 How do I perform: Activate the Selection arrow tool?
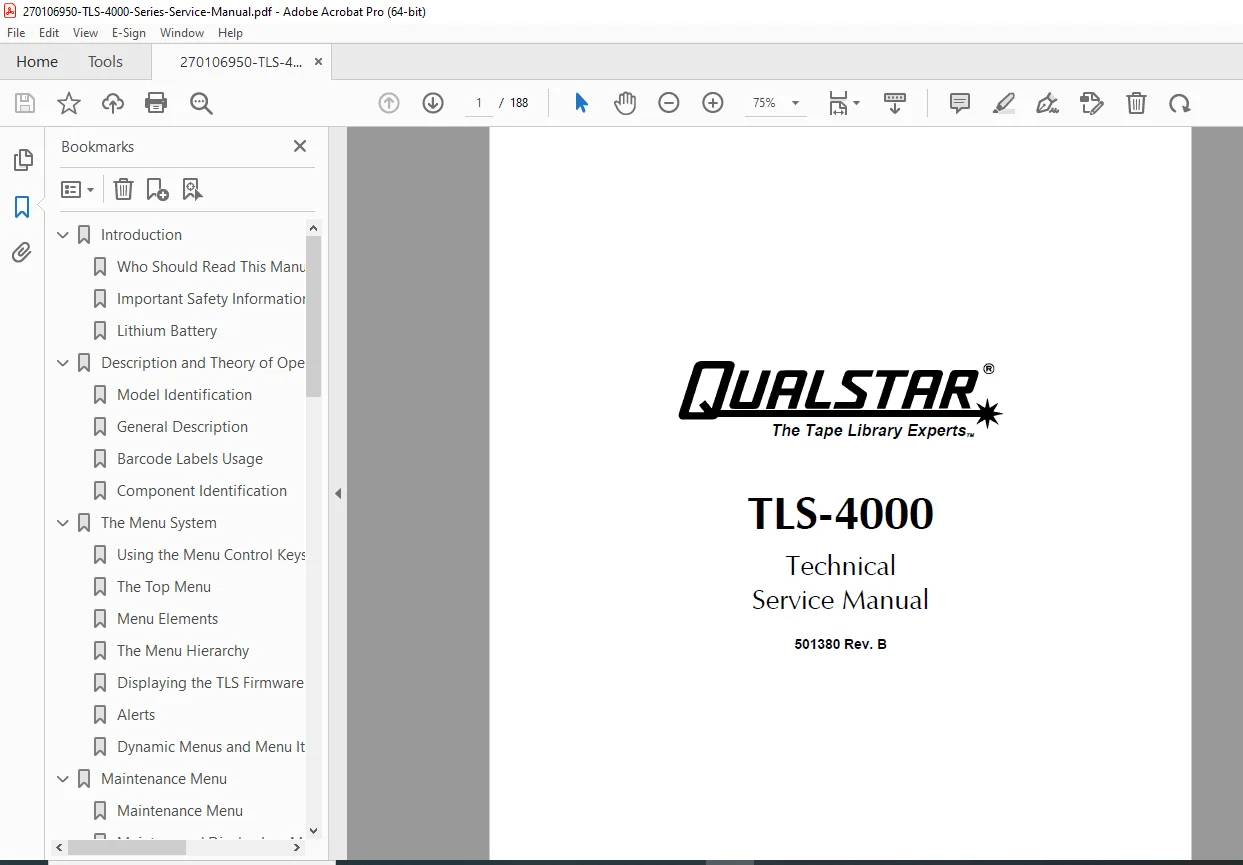click(581, 103)
